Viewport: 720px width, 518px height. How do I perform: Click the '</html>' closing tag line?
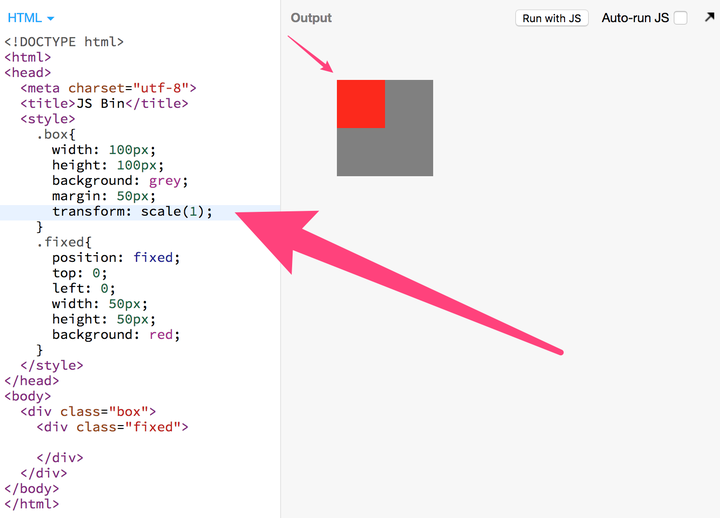click(x=32, y=504)
